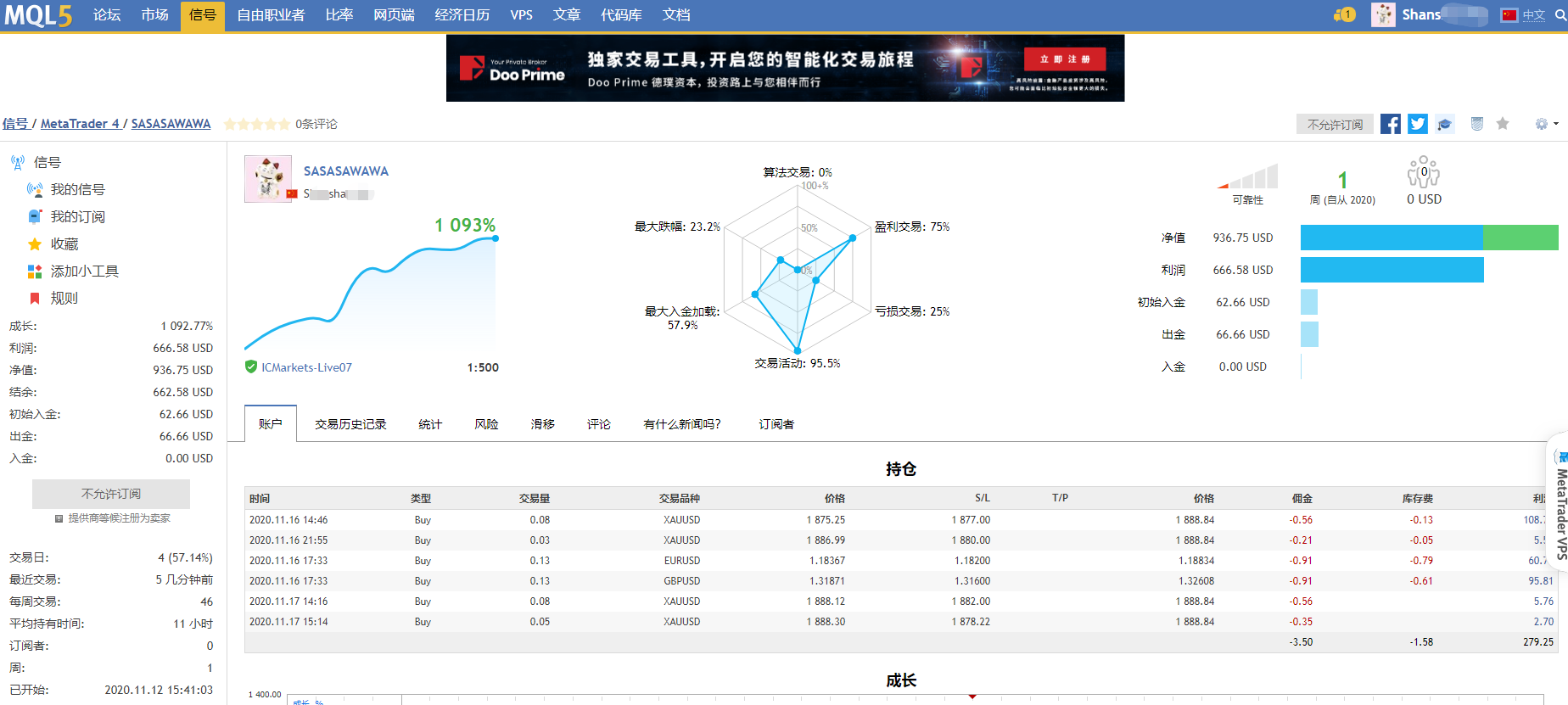Open the 经济日历 menu item

(x=462, y=15)
